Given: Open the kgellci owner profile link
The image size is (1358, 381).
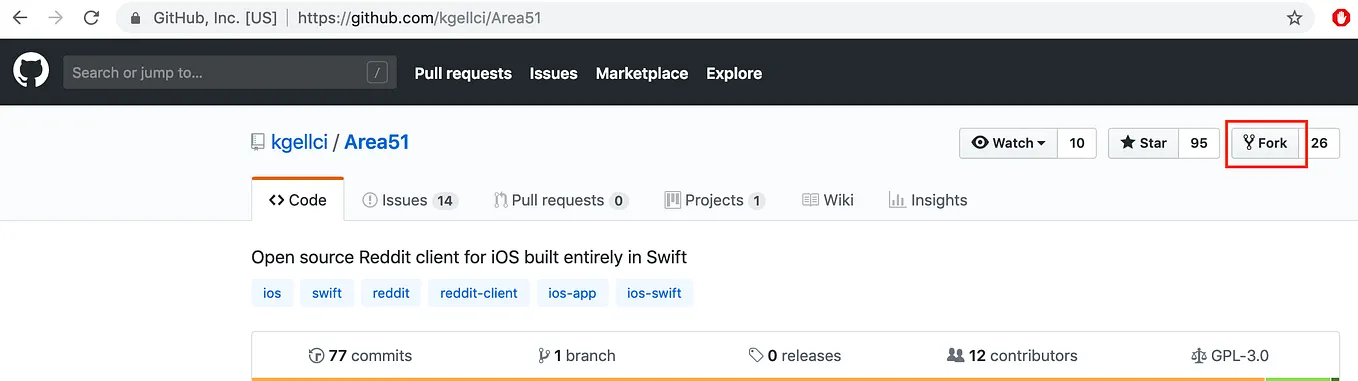Looking at the screenshot, I should tap(299, 142).
